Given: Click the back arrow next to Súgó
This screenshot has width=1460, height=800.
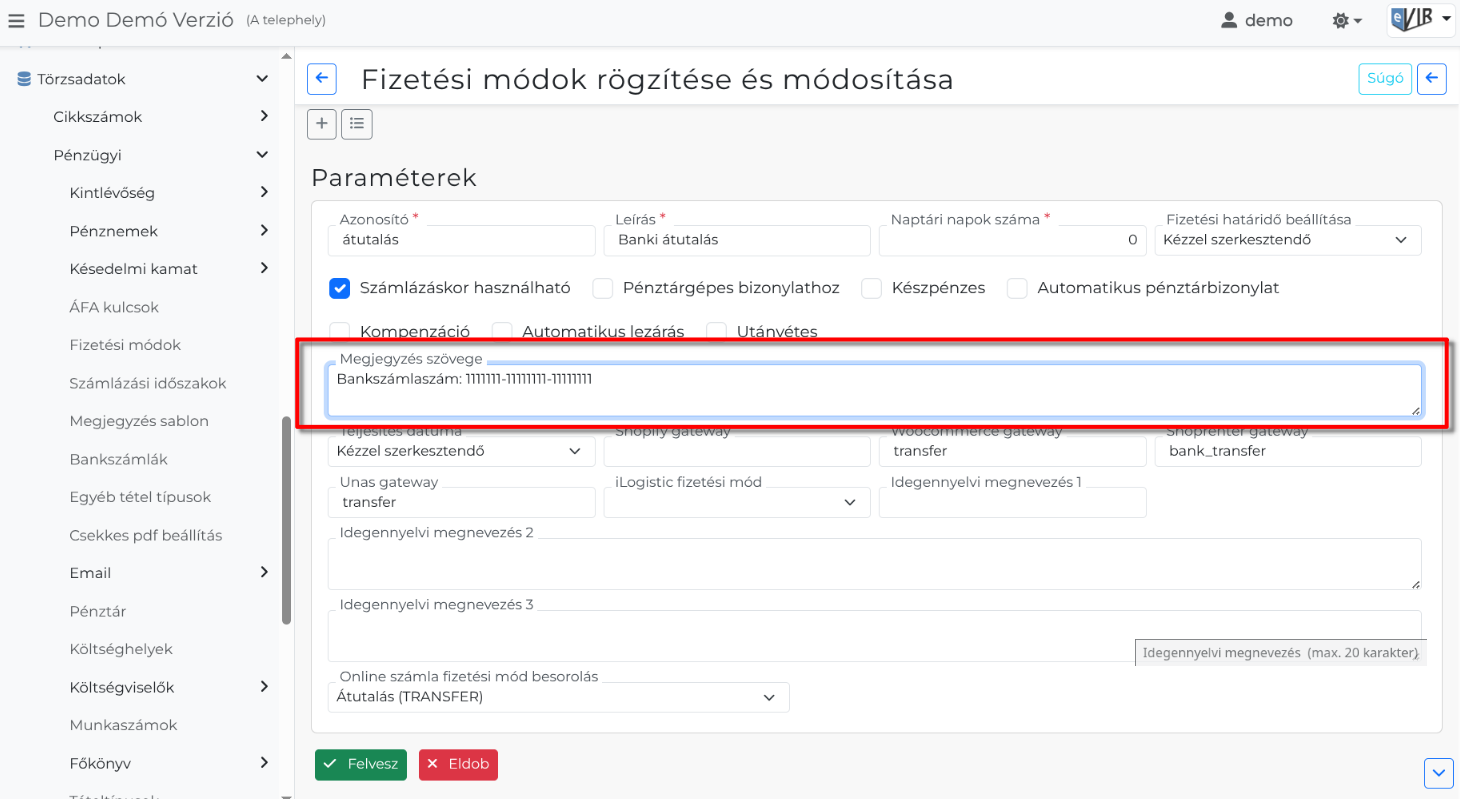Looking at the screenshot, I should click(1432, 79).
